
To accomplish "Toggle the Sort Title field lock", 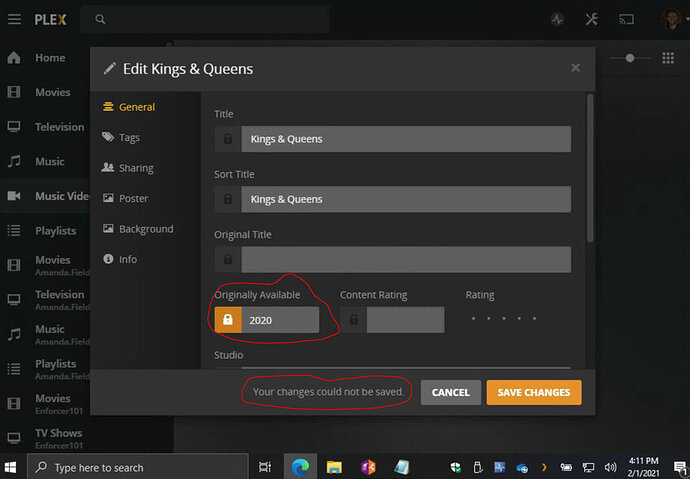I will (x=228, y=199).
